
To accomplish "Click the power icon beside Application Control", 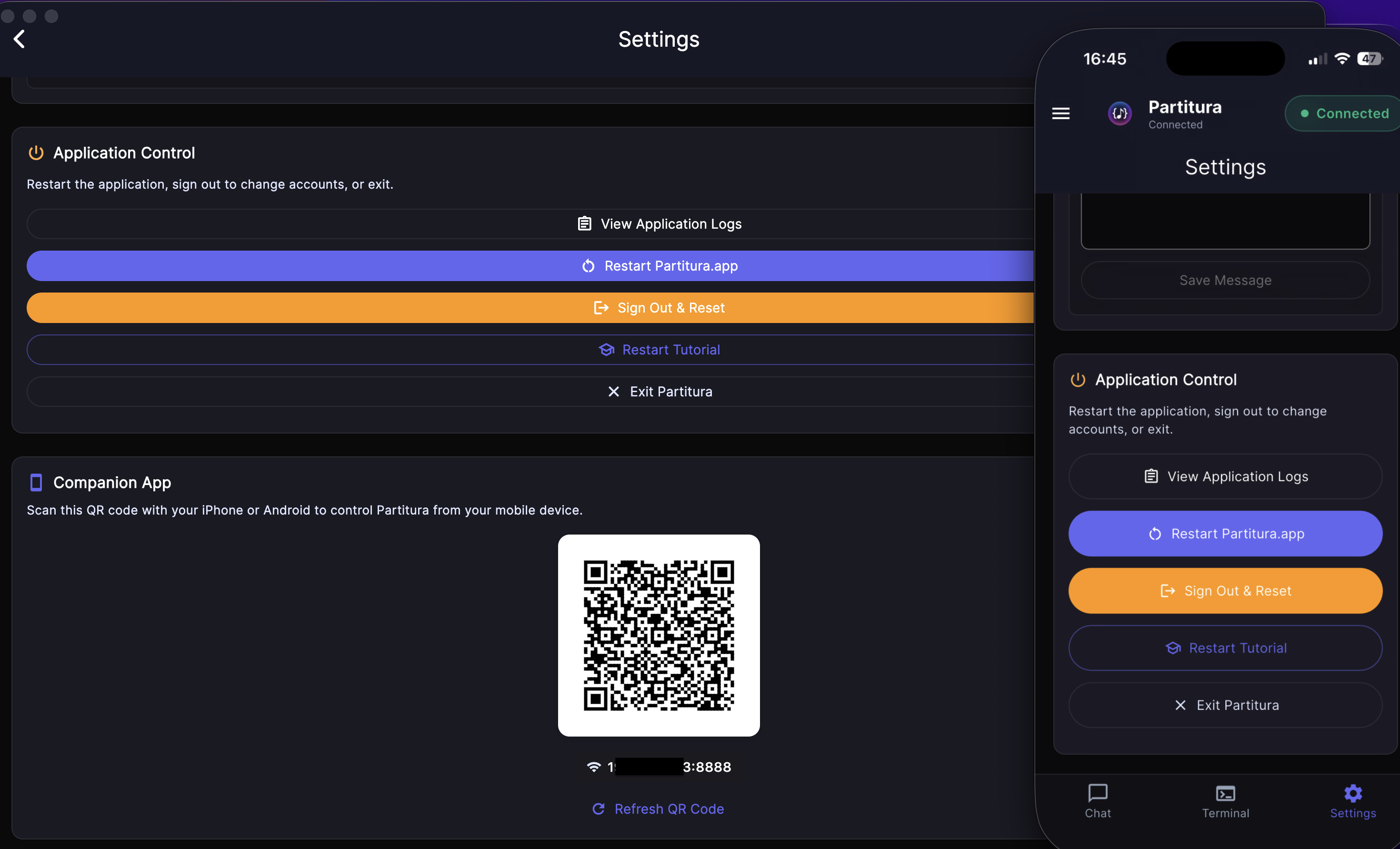I will [36, 153].
